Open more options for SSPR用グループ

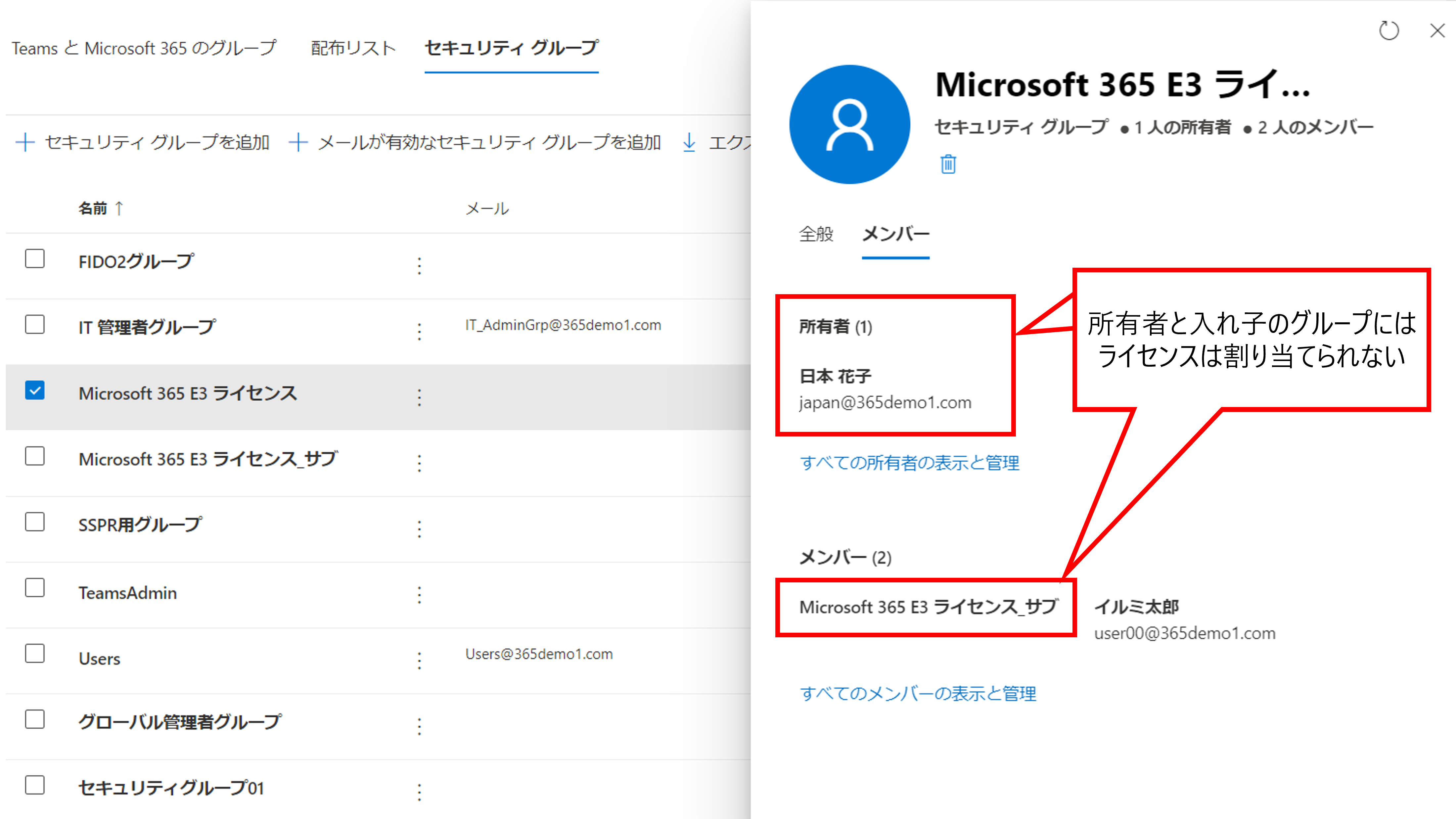419,528
